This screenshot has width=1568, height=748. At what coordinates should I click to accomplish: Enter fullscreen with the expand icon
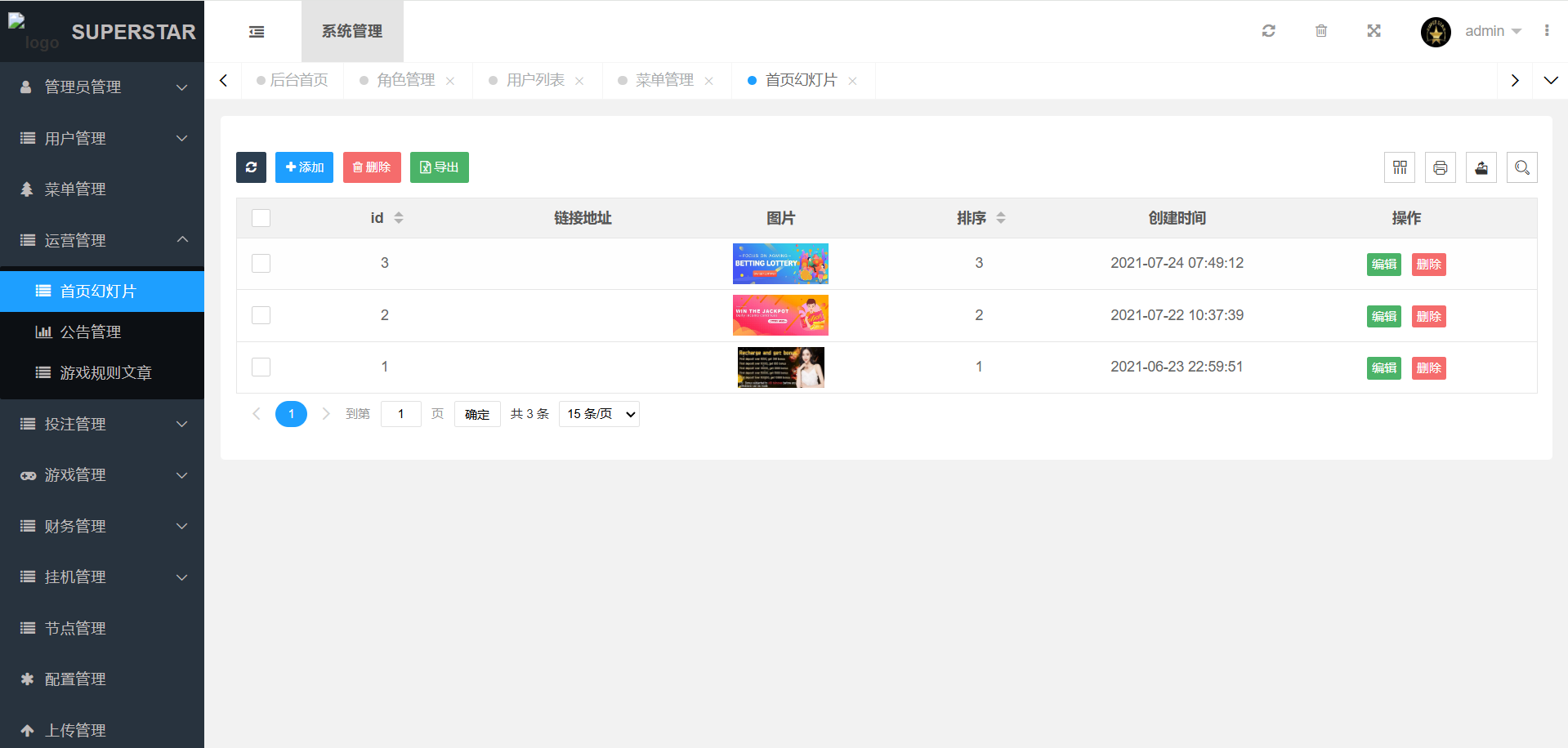point(1374,31)
